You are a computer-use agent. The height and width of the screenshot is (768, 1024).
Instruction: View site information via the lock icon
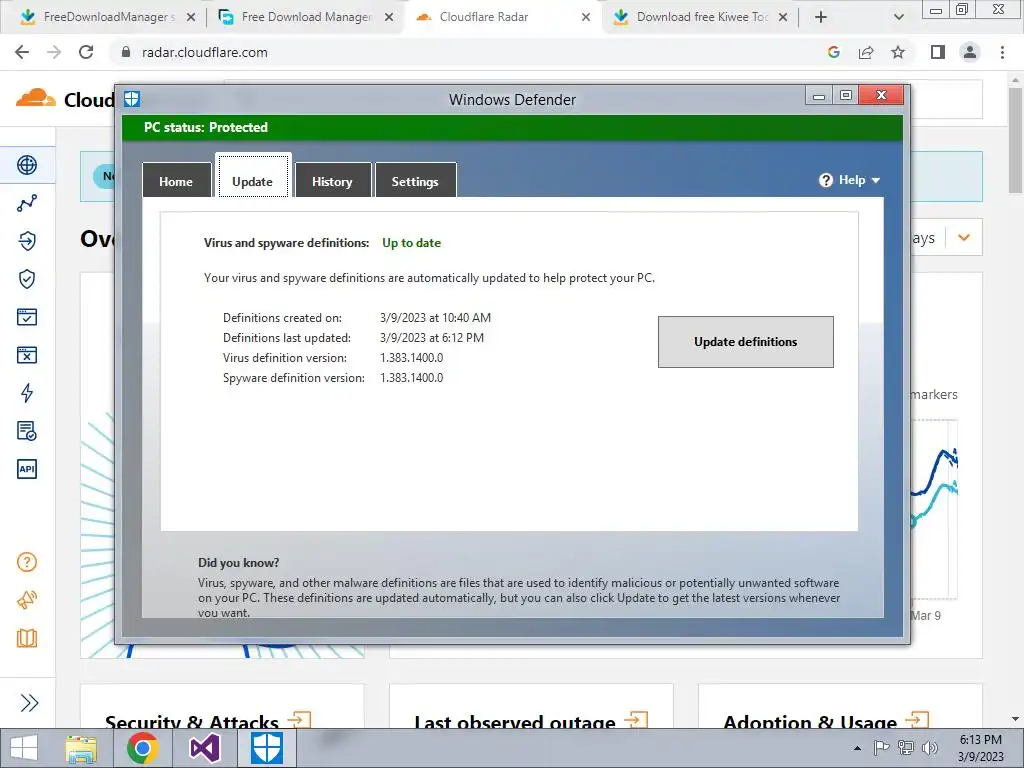(x=126, y=52)
